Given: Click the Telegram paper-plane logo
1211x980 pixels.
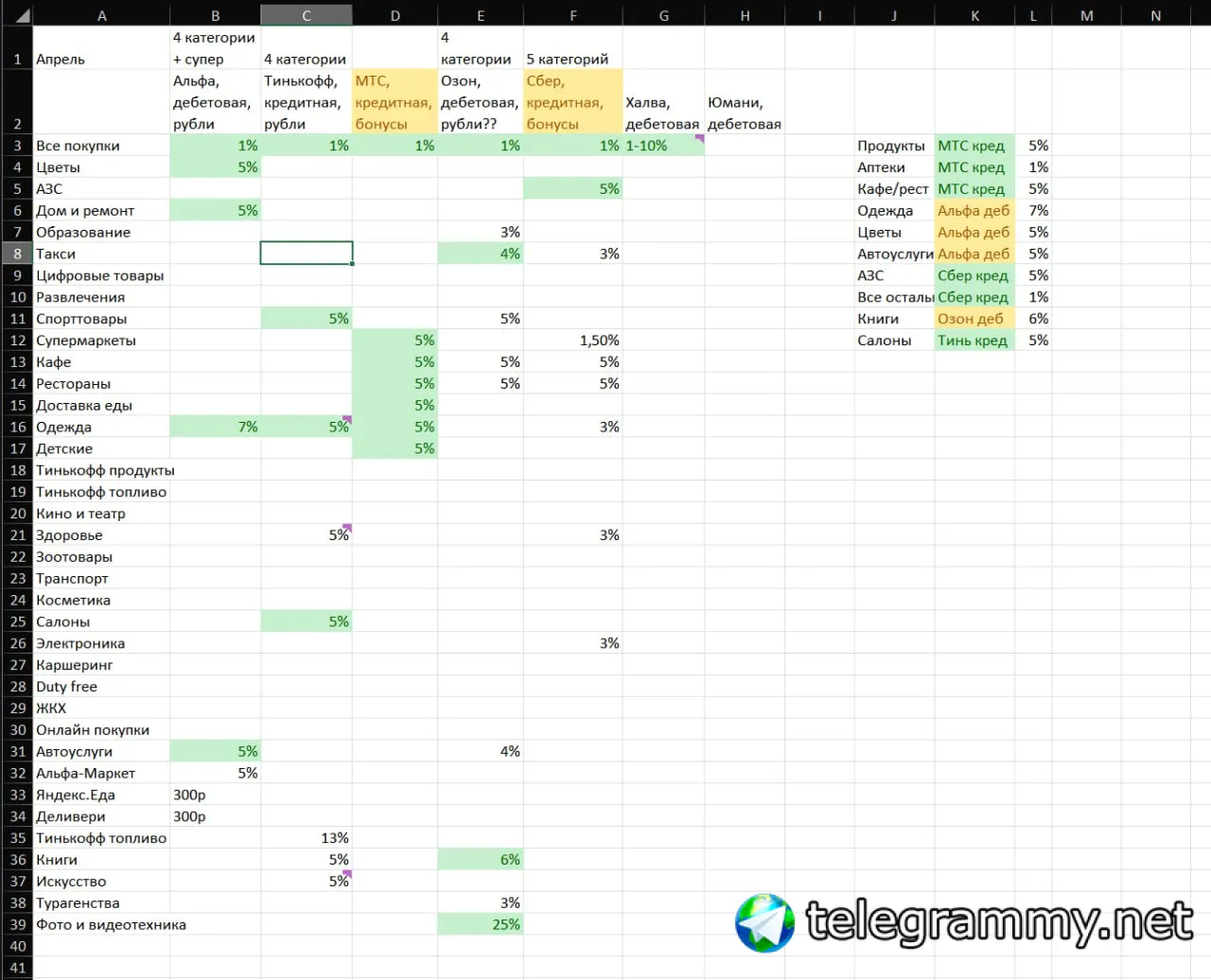Looking at the screenshot, I should point(765,922).
